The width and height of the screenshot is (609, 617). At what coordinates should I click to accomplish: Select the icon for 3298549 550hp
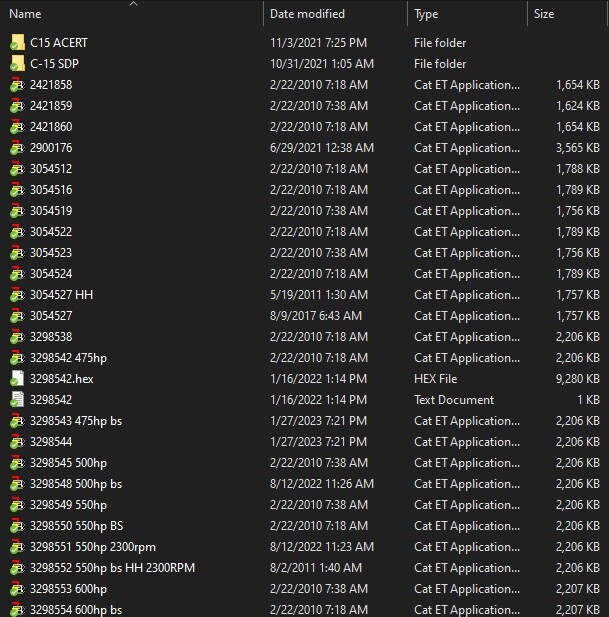[17, 505]
